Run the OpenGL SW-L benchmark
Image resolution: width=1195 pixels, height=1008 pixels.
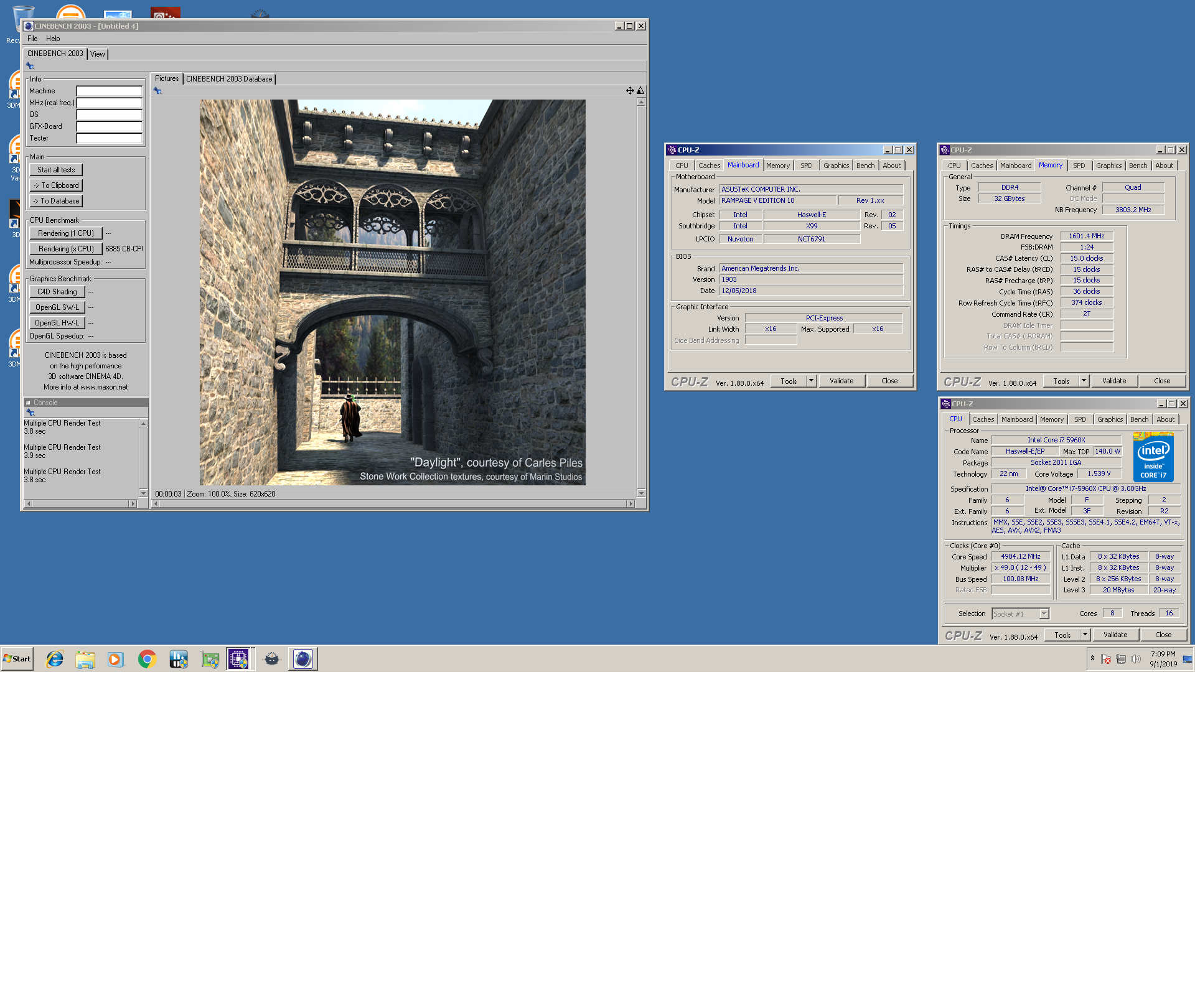tap(57, 307)
